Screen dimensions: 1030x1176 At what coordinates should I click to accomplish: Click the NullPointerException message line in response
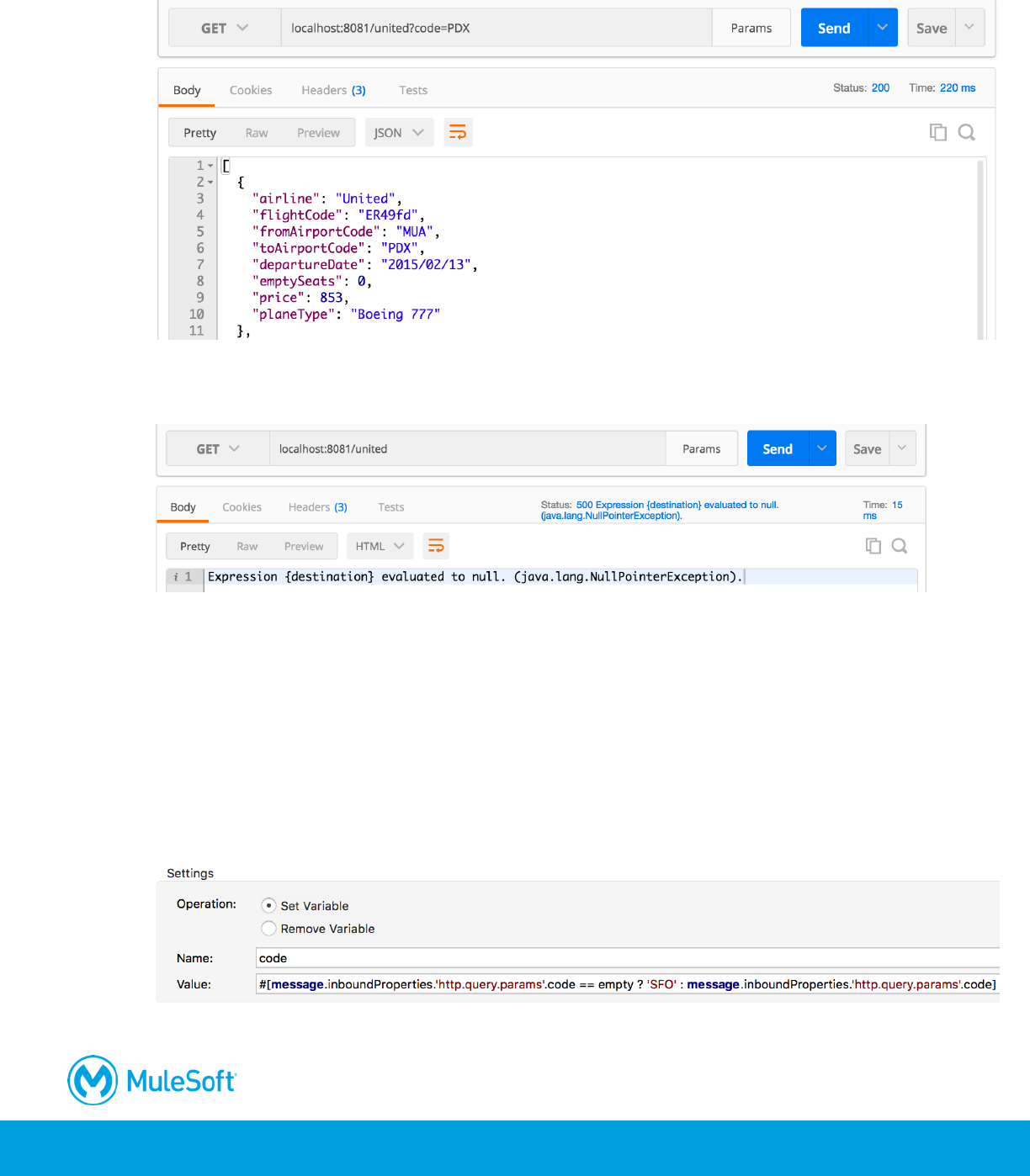pos(475,576)
